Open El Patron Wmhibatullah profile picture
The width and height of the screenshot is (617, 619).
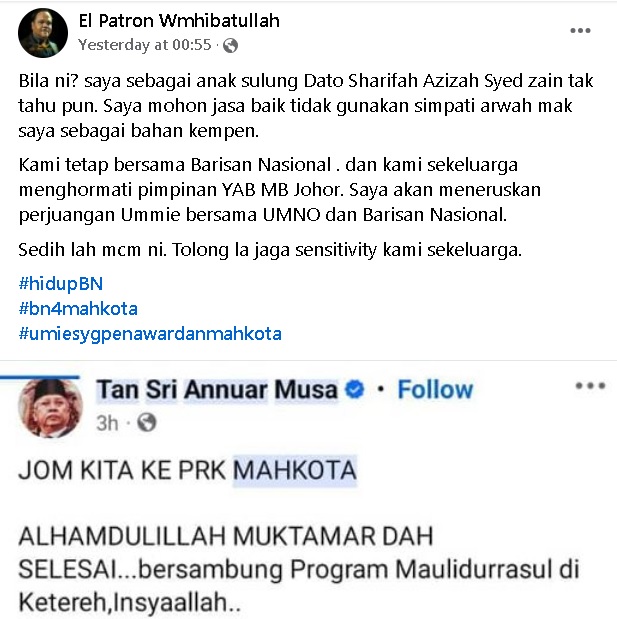point(43,33)
